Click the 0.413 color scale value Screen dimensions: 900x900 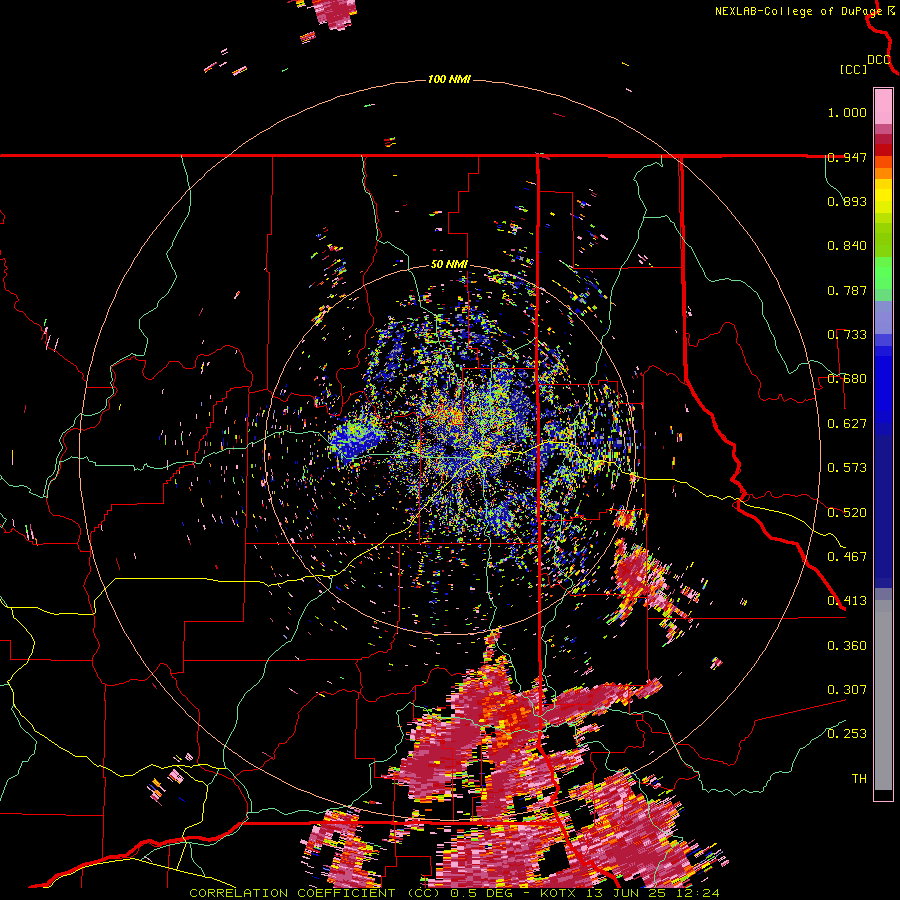[x=847, y=601]
